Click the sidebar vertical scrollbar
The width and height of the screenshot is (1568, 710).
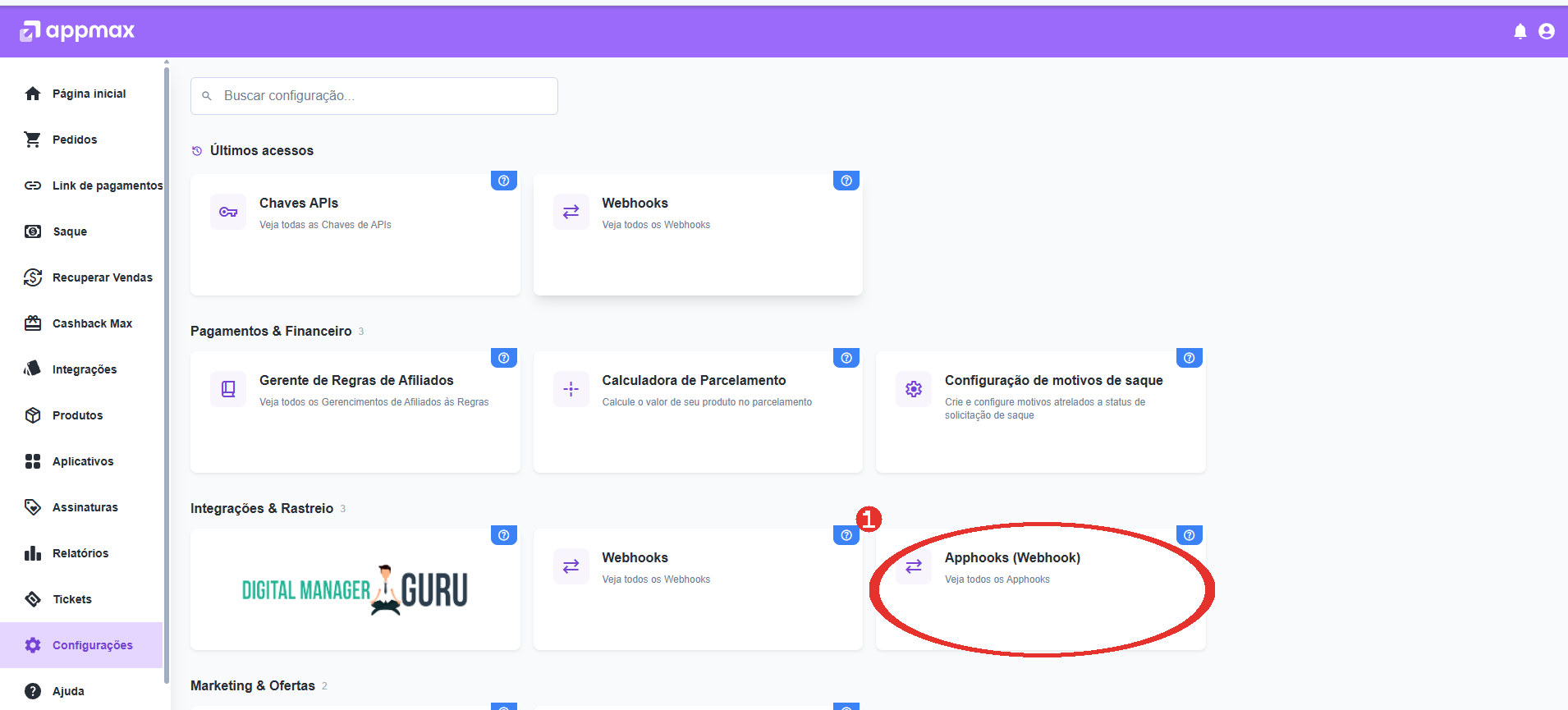pyautogui.click(x=167, y=373)
